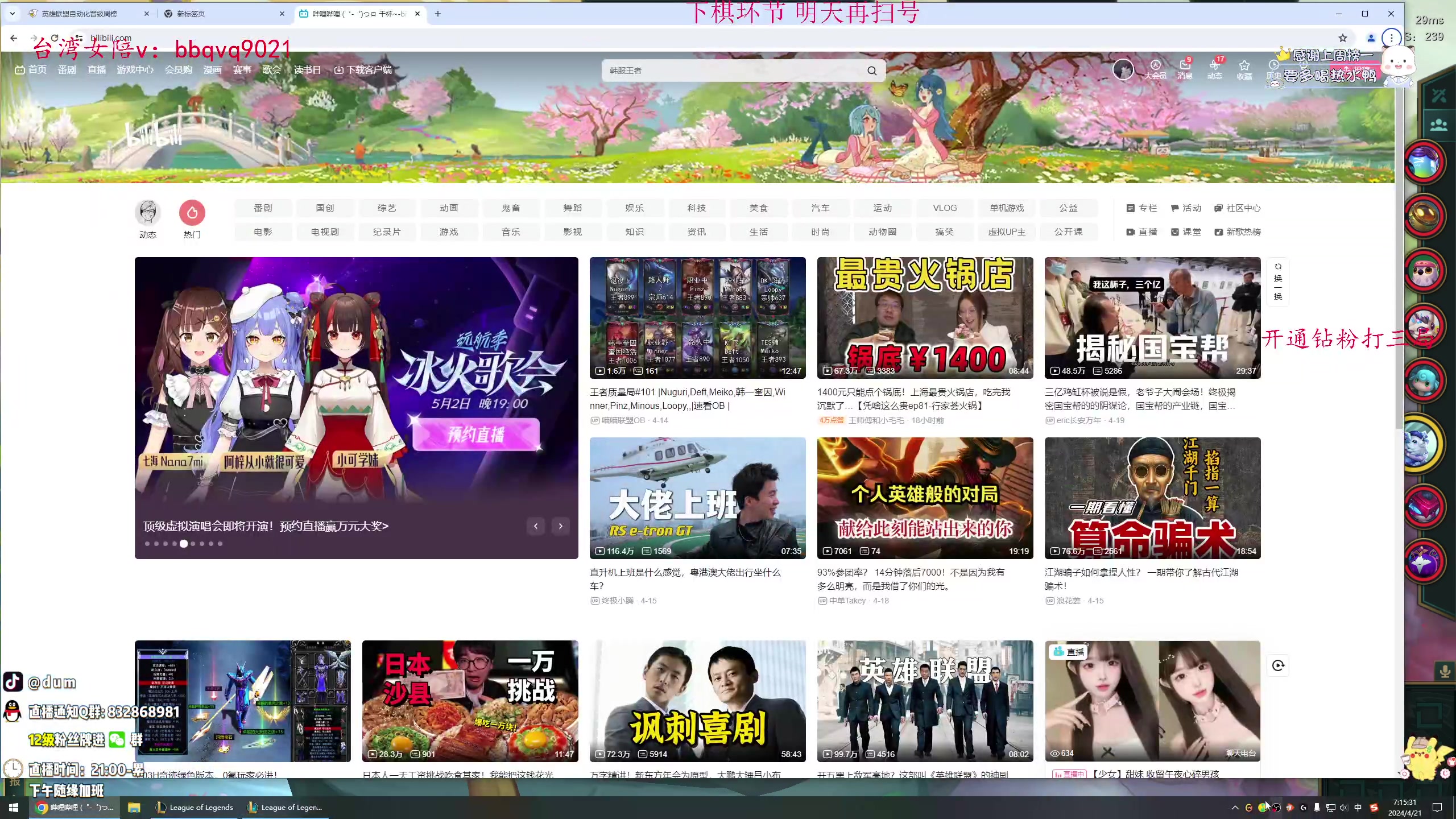
Task: Show previous carousel slide arrow
Action: [536, 526]
